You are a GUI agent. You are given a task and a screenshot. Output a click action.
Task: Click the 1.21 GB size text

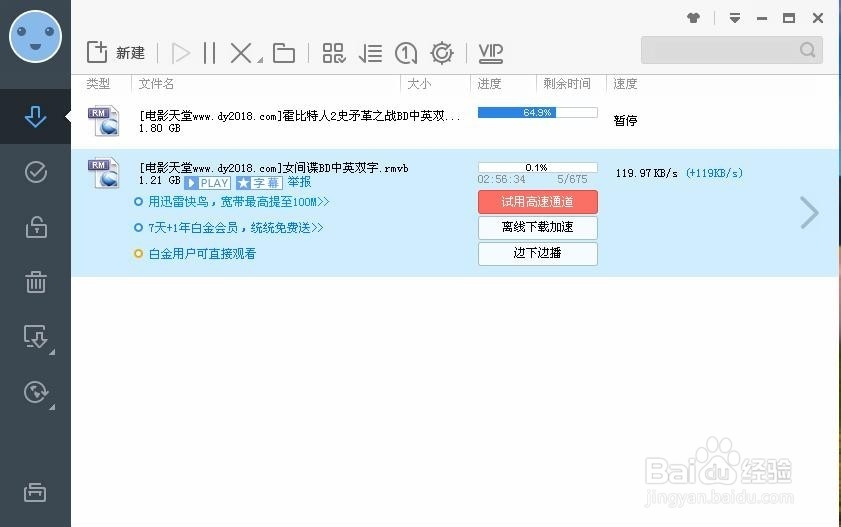tap(159, 181)
